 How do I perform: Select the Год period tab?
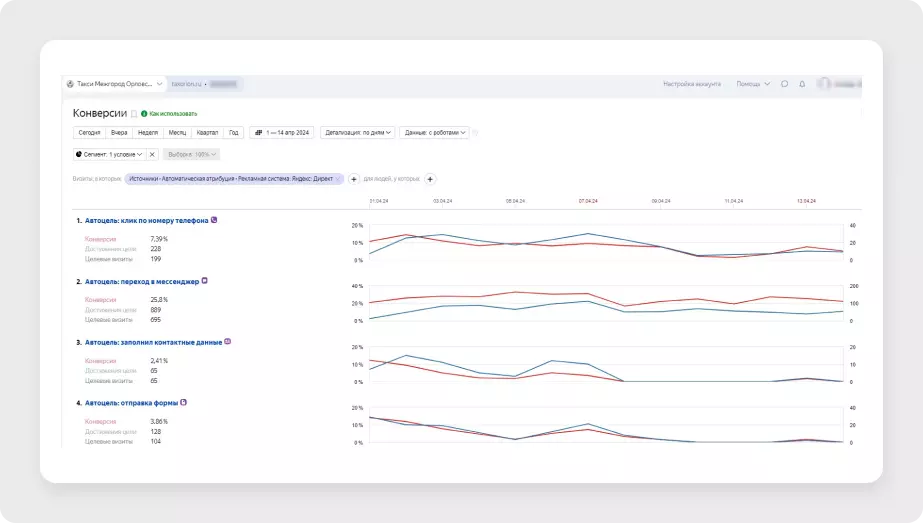coord(234,133)
